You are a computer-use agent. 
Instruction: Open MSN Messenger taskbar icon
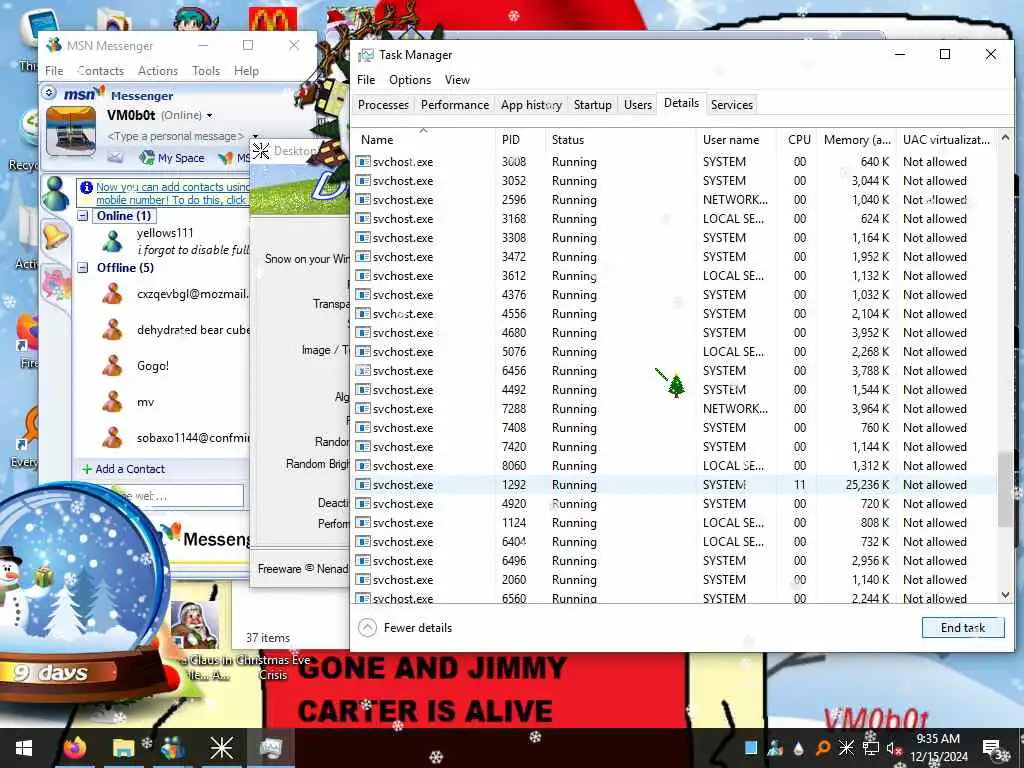172,748
